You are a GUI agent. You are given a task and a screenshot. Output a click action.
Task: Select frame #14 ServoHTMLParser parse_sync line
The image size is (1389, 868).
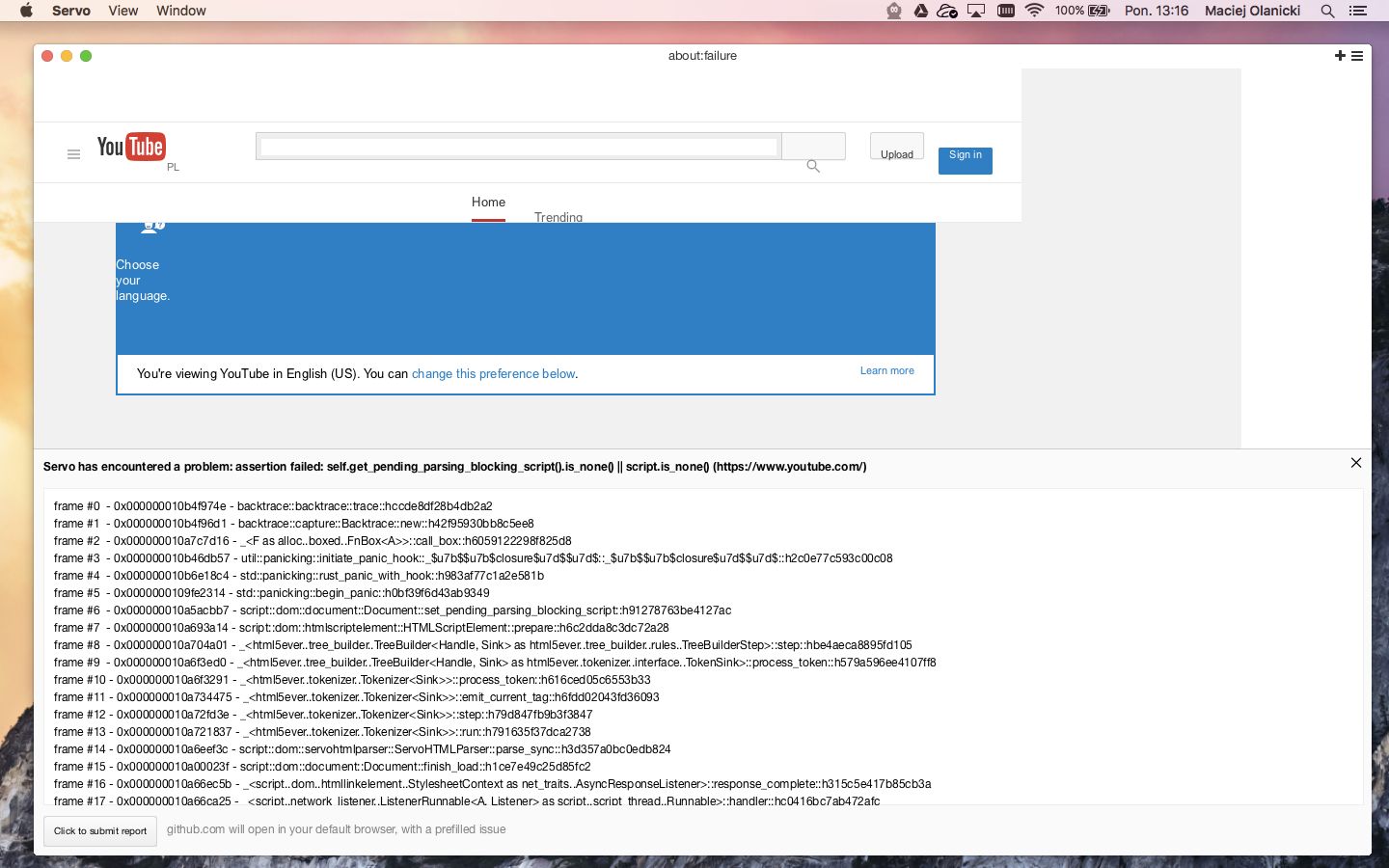pos(363,749)
